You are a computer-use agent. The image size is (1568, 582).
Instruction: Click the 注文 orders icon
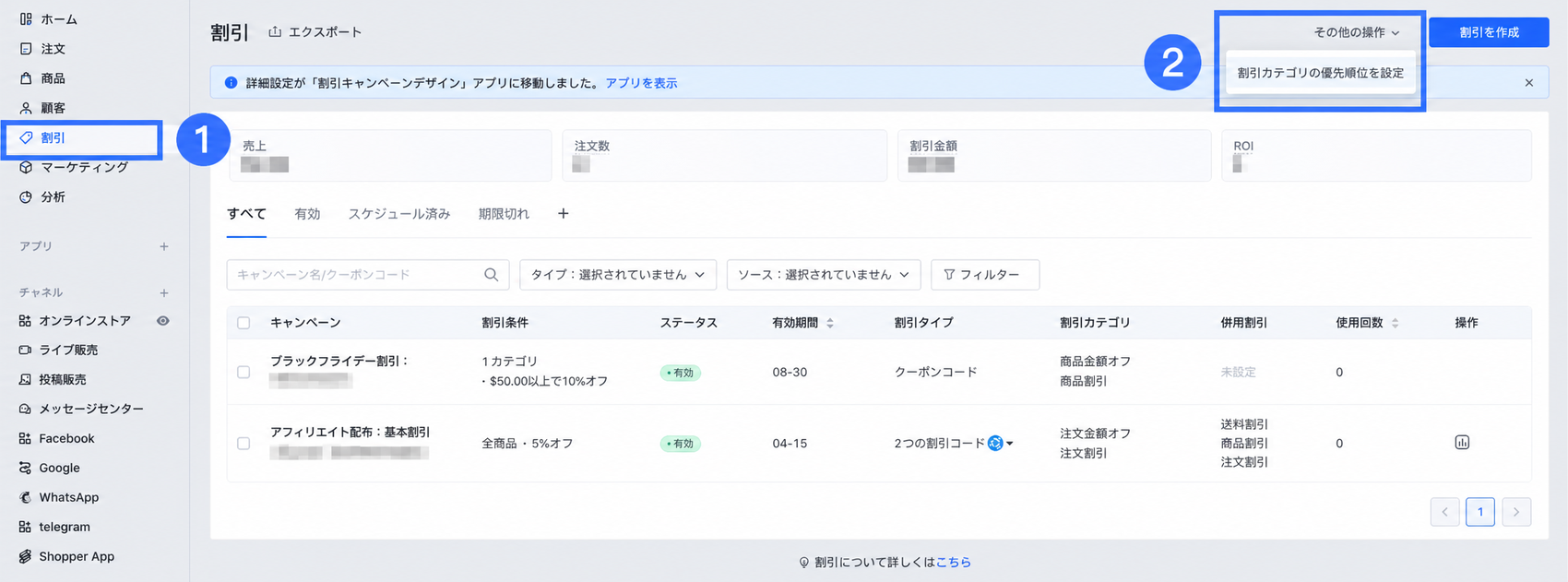pyautogui.click(x=26, y=48)
